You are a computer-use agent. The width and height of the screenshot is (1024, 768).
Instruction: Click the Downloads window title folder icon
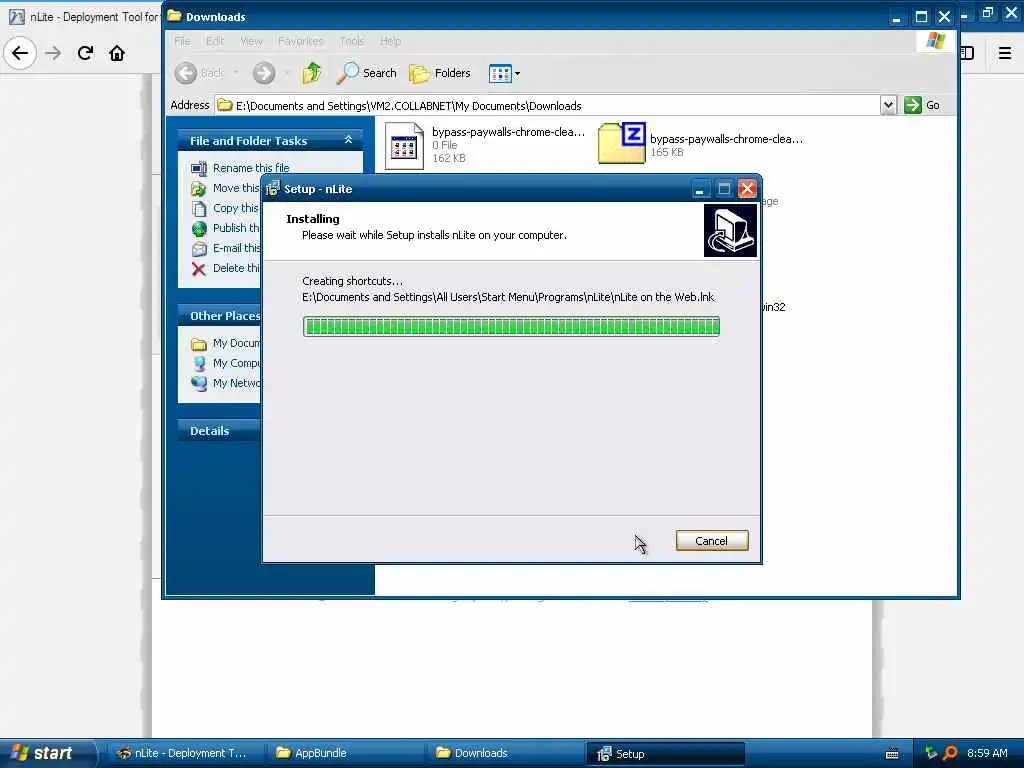click(174, 16)
